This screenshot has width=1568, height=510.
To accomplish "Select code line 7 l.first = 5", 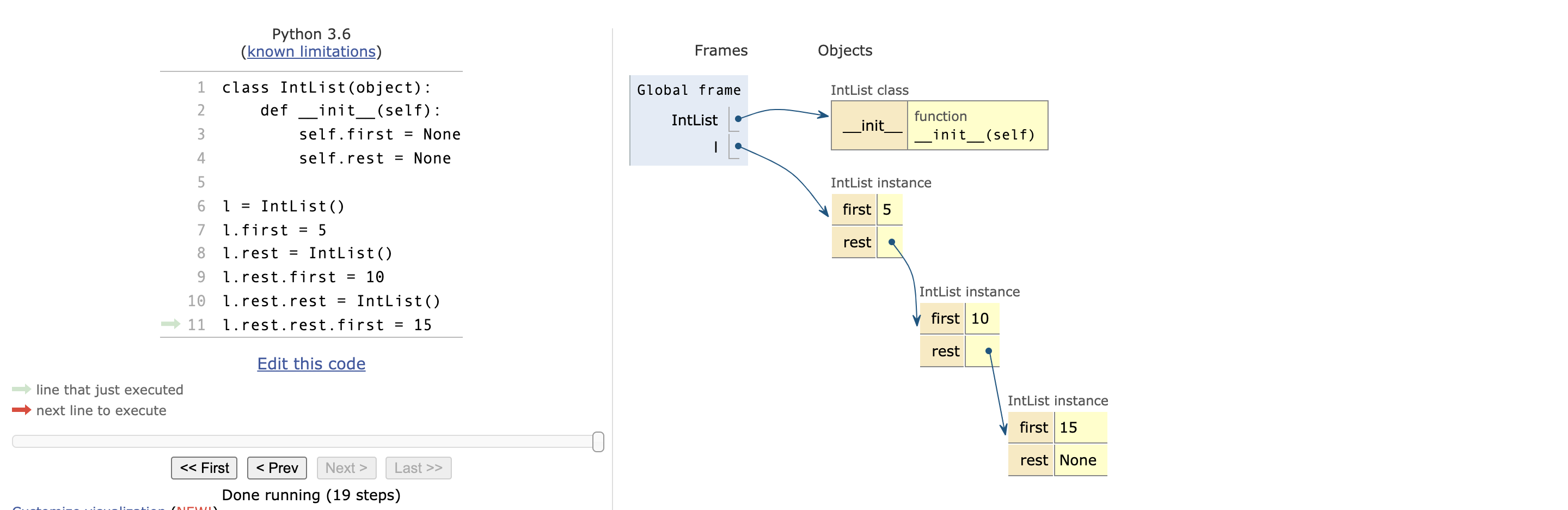I will click(274, 230).
